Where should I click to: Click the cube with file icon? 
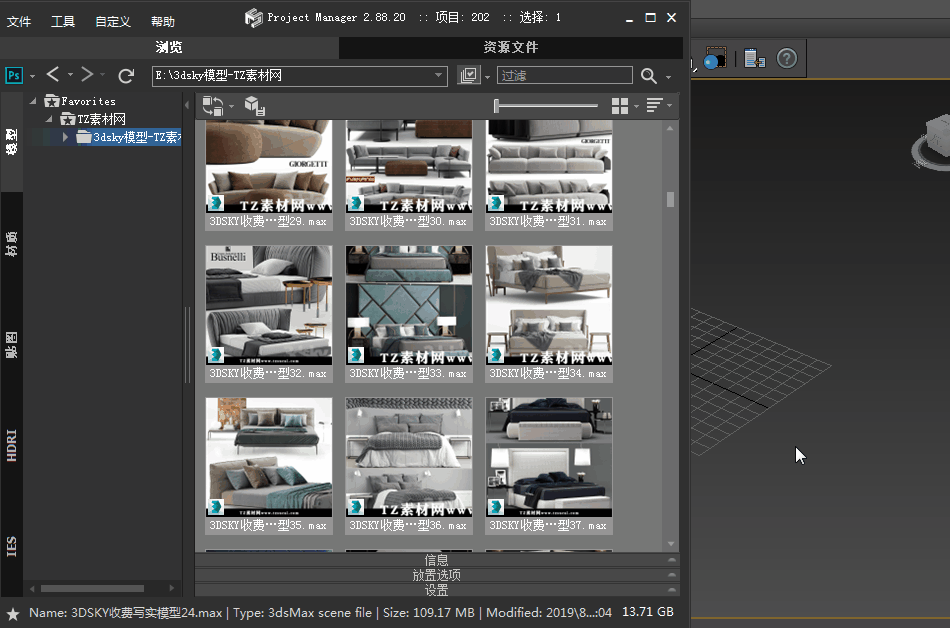point(254,106)
